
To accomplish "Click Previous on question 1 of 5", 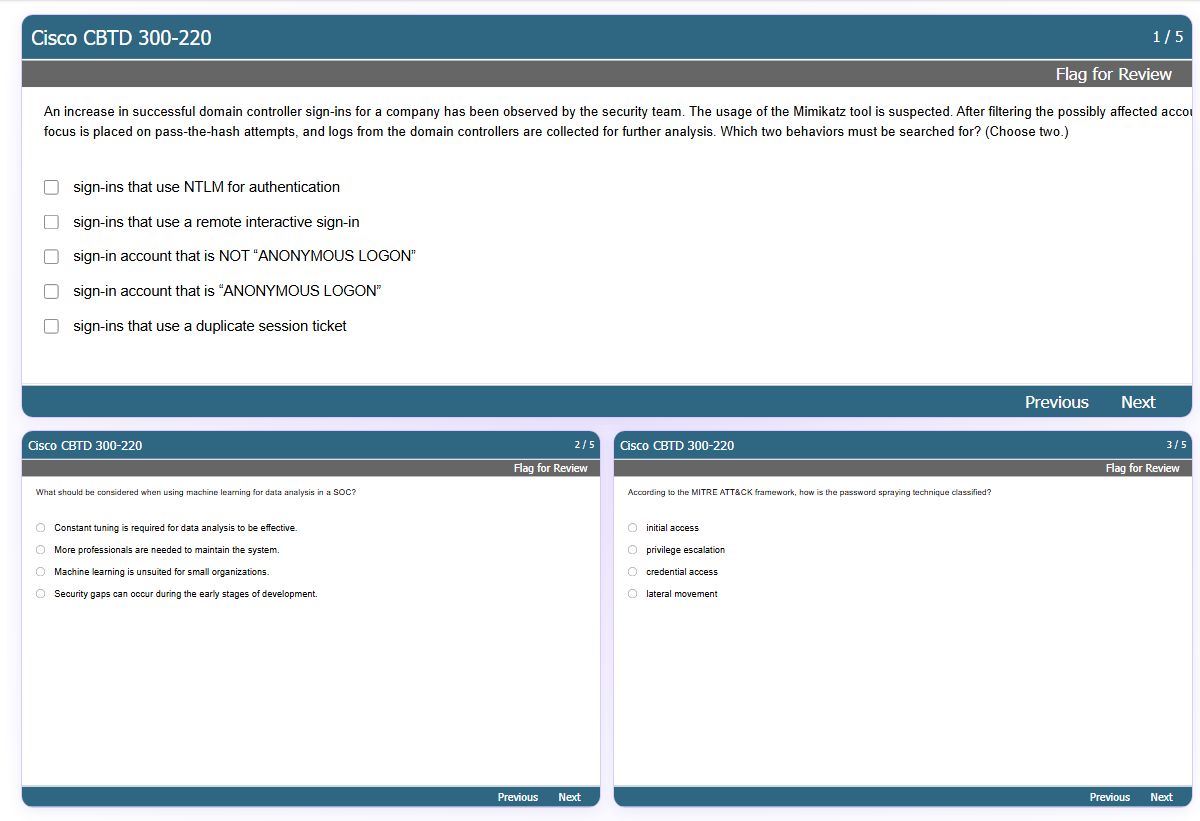I will [x=1056, y=402].
